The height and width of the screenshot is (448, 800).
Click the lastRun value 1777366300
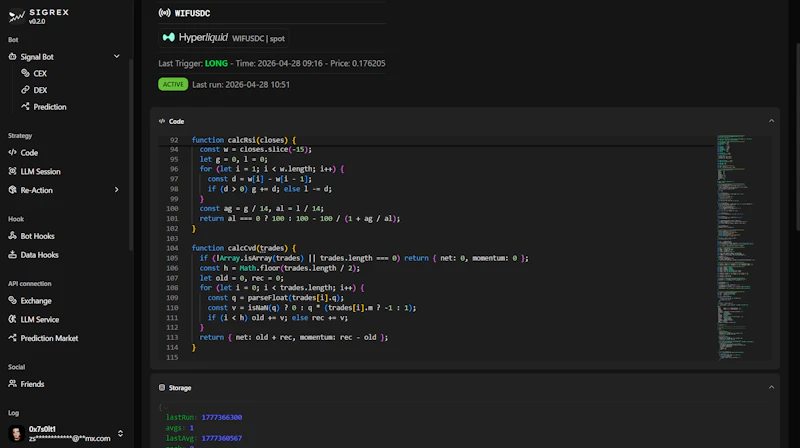(x=221, y=417)
